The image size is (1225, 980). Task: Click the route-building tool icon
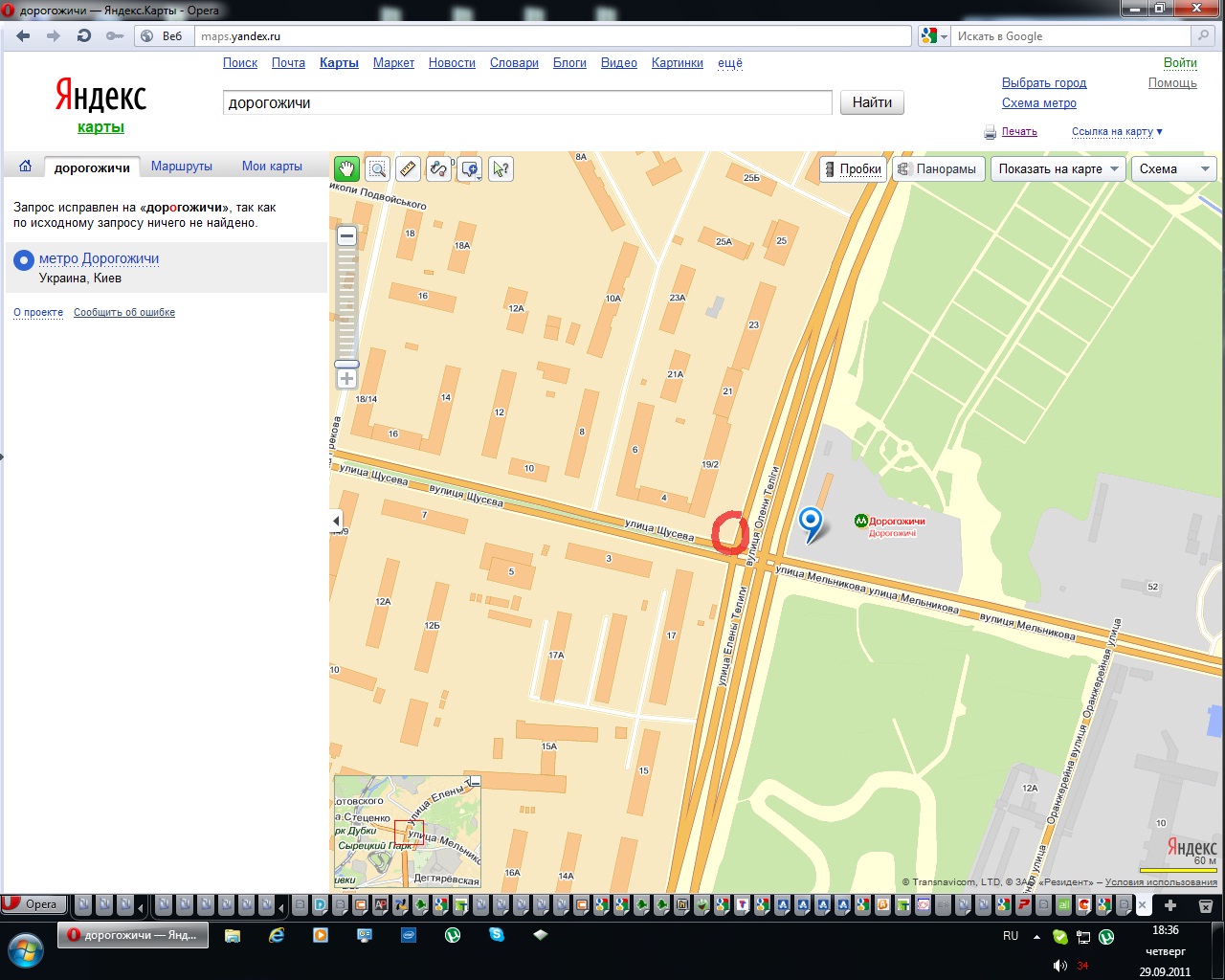[438, 169]
